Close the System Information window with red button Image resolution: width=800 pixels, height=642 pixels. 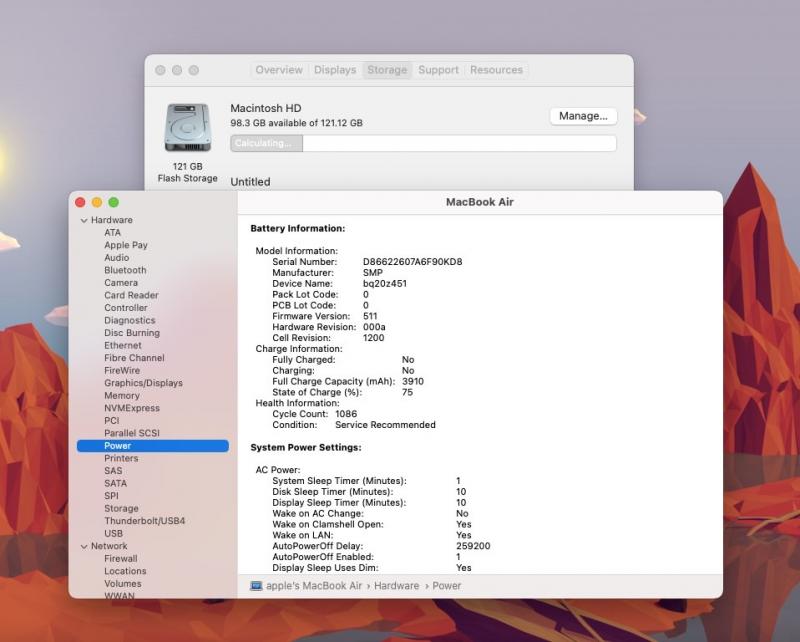point(80,203)
